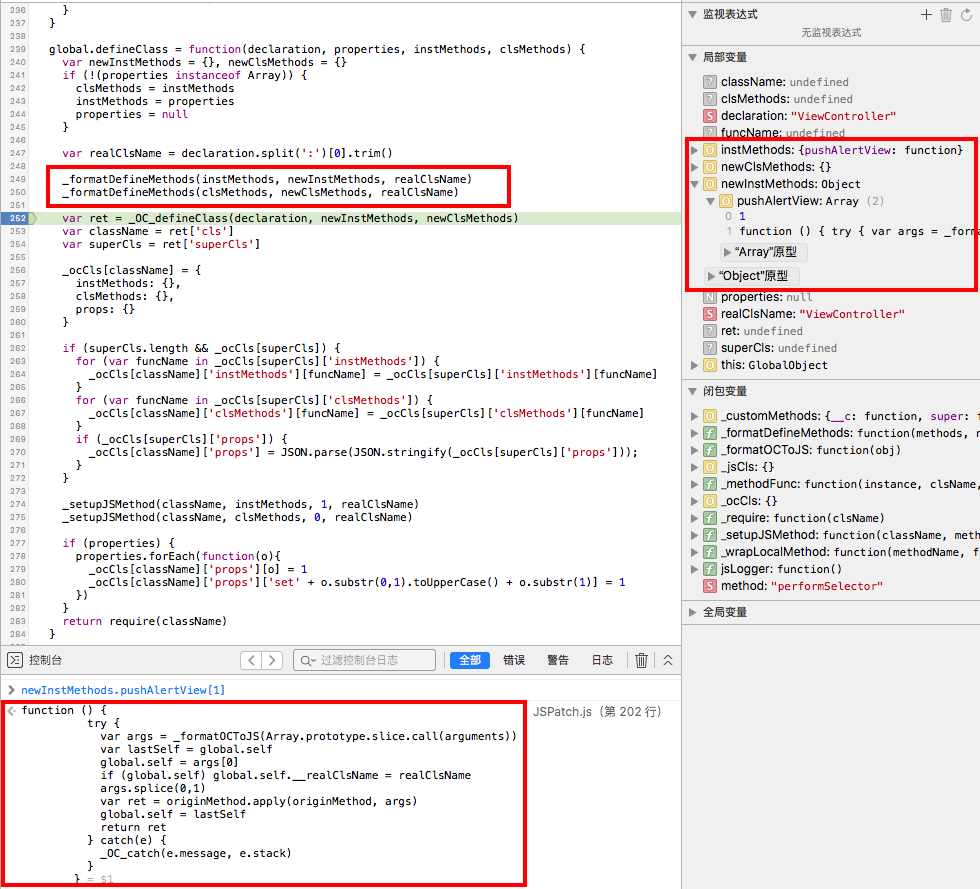This screenshot has height=889, width=980.
Task: Collapse the newInstMethods object
Action: (x=694, y=184)
